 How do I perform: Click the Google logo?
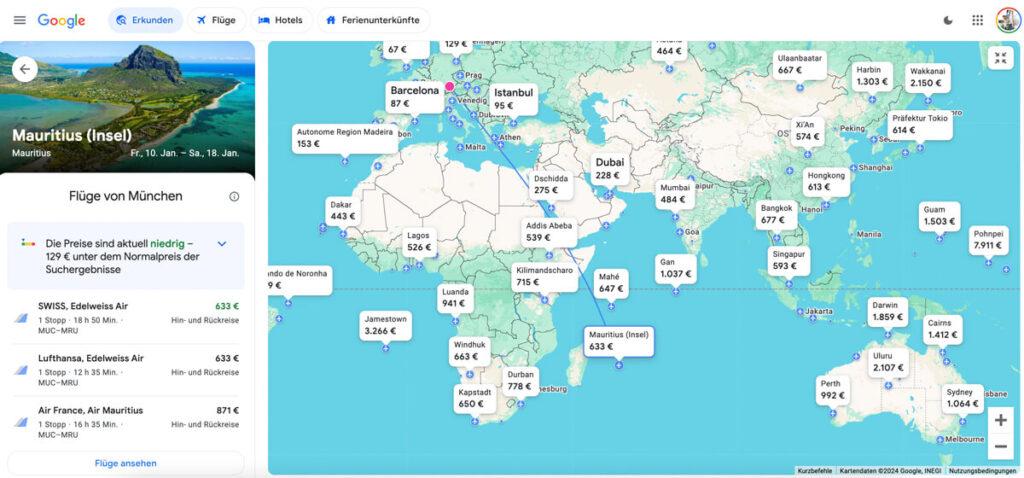tap(61, 20)
